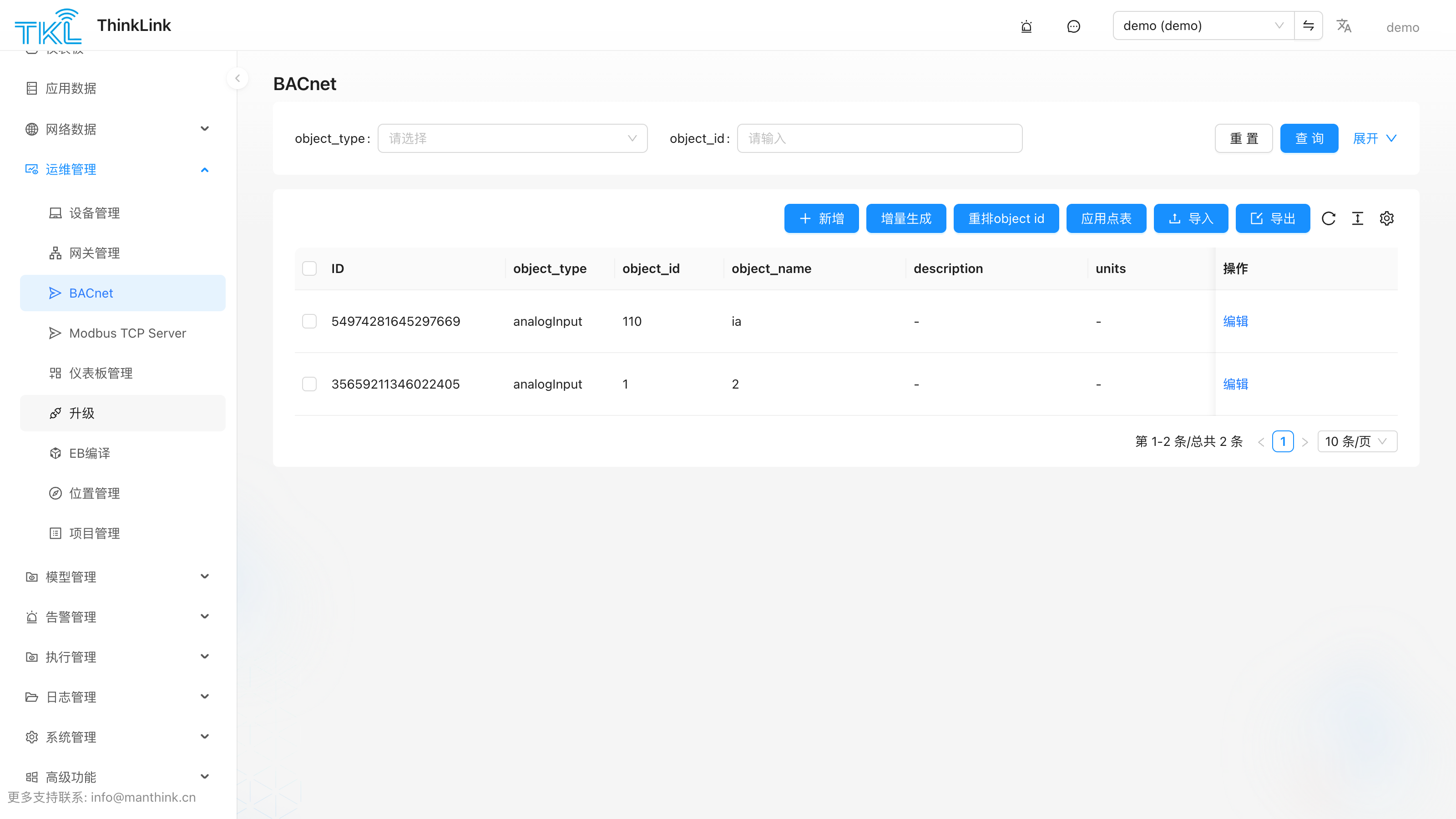
Task: Click the object_type column header
Action: tap(549, 268)
